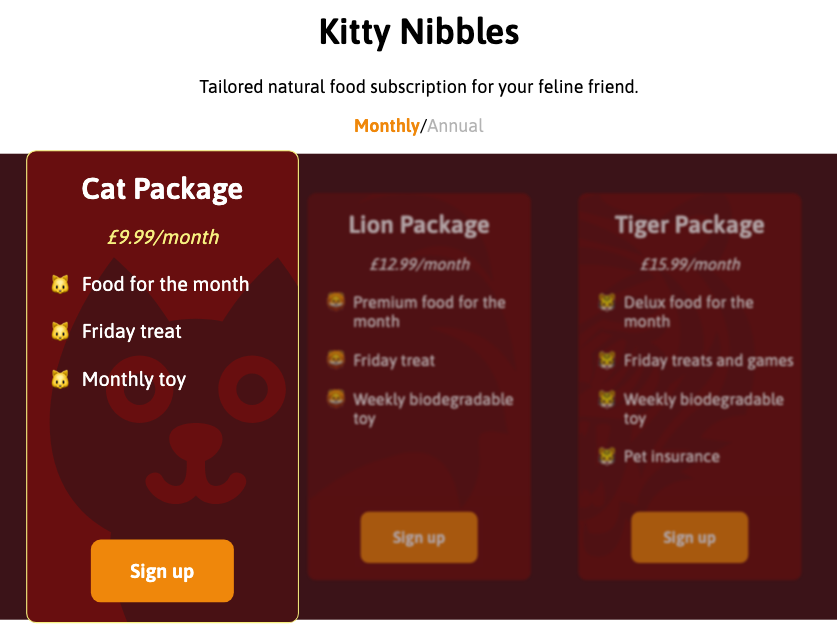The height and width of the screenshot is (644, 837).
Task: Click the Kitty Nibbles title
Action: click(419, 32)
